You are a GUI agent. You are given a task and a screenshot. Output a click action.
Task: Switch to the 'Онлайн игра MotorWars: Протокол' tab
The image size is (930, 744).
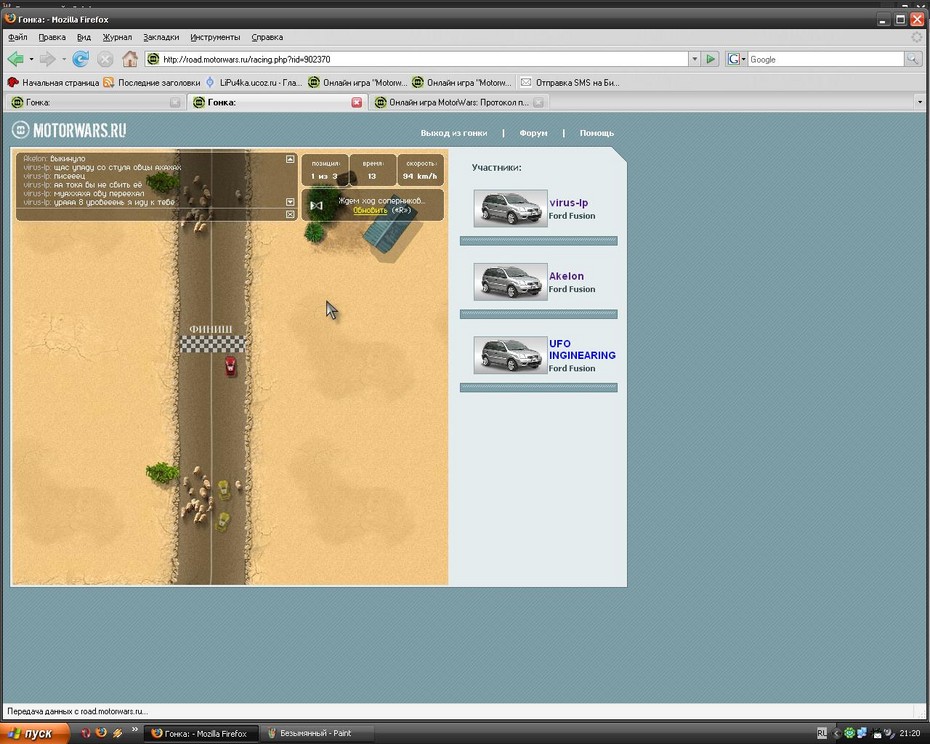coord(458,103)
